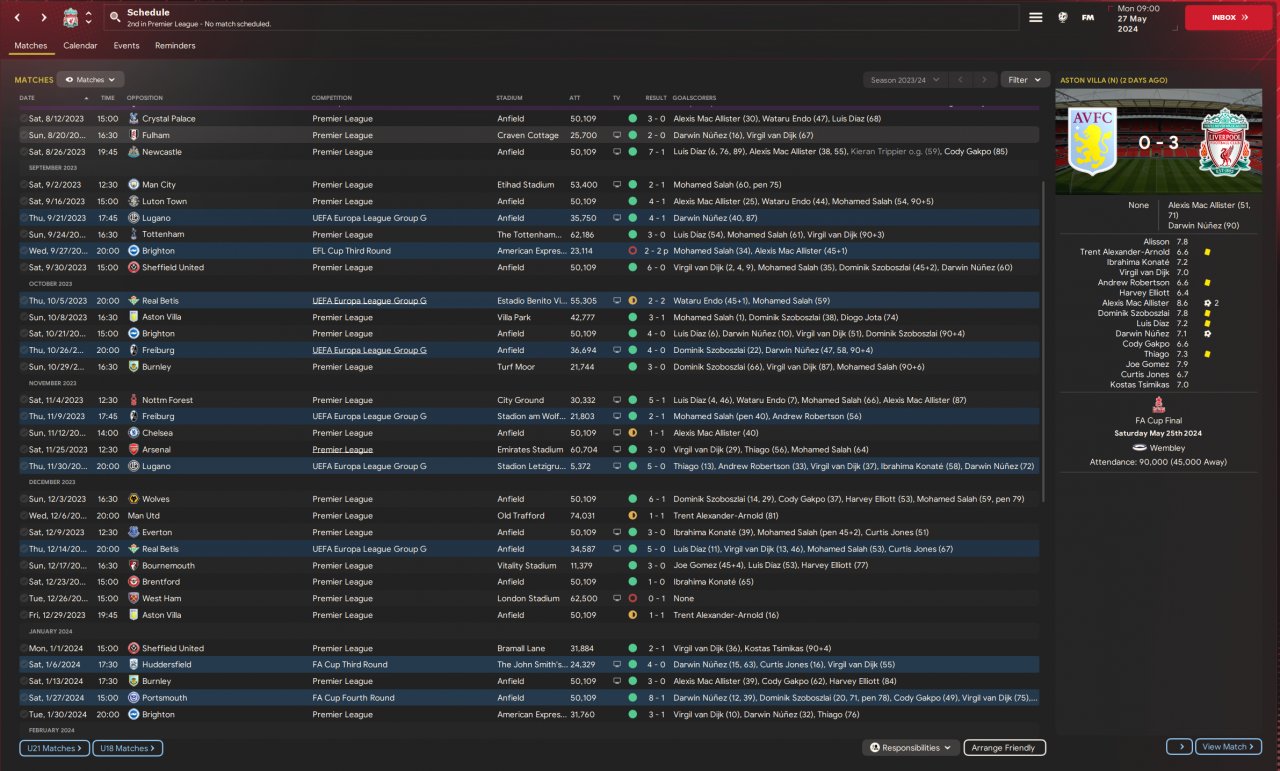The height and width of the screenshot is (771, 1280).
Task: Open the Responsibilities dropdown
Action: click(912, 748)
